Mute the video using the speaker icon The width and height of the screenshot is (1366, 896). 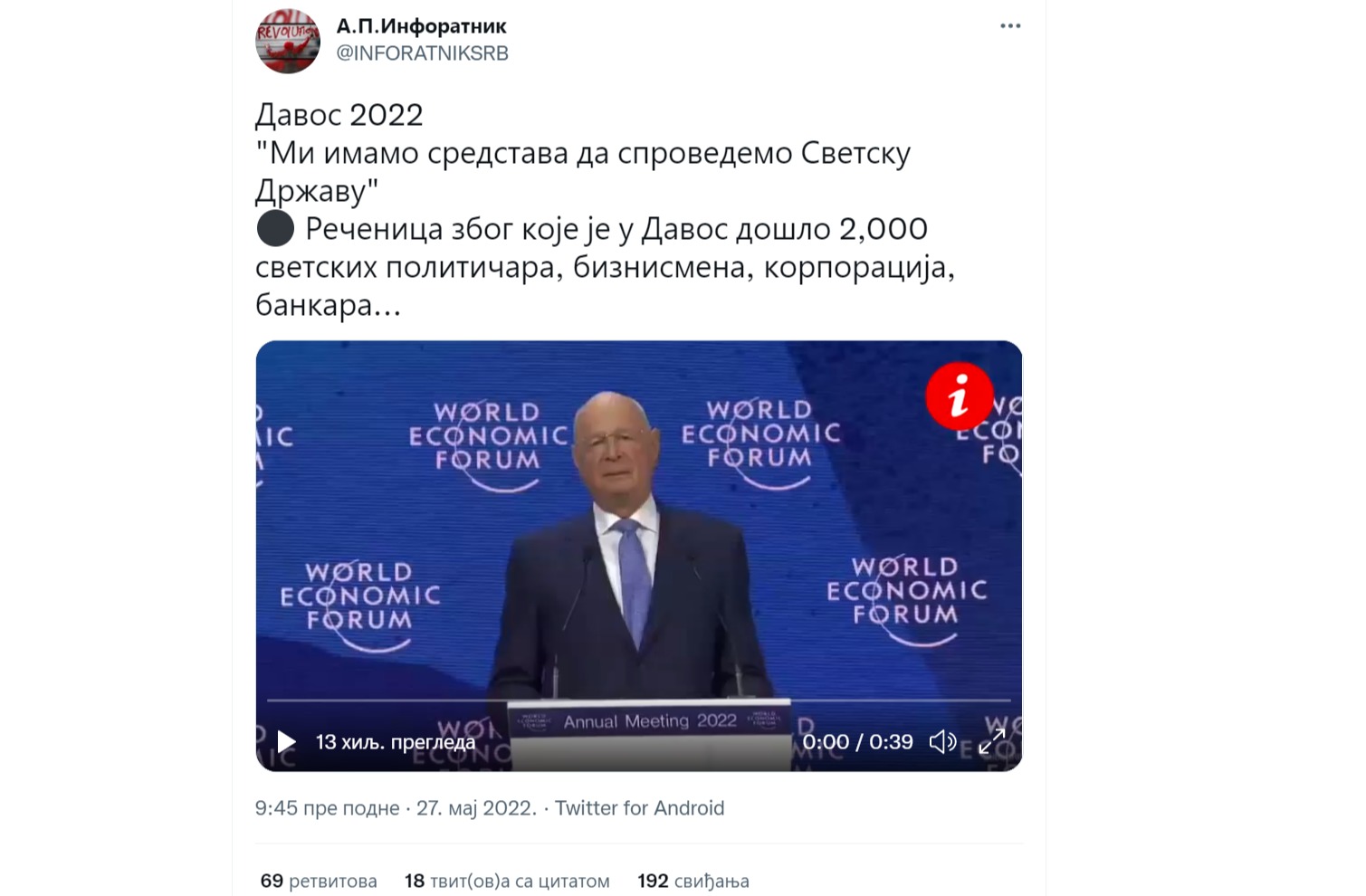(x=942, y=742)
